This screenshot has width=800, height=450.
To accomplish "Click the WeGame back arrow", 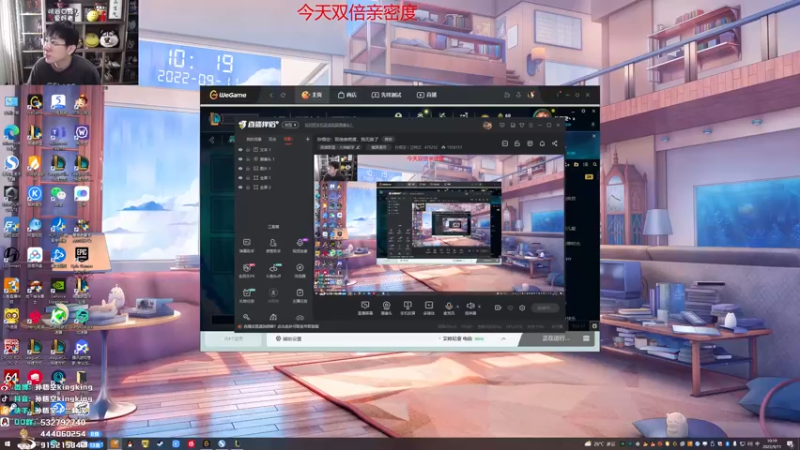I will pyautogui.click(x=271, y=95).
